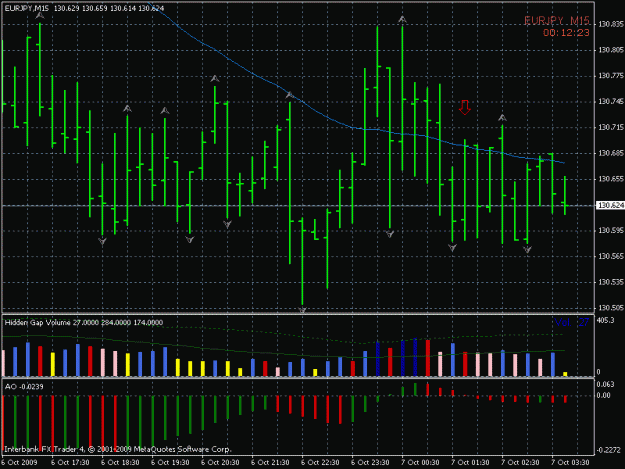Click price level 130.835 on the axis

(610, 24)
